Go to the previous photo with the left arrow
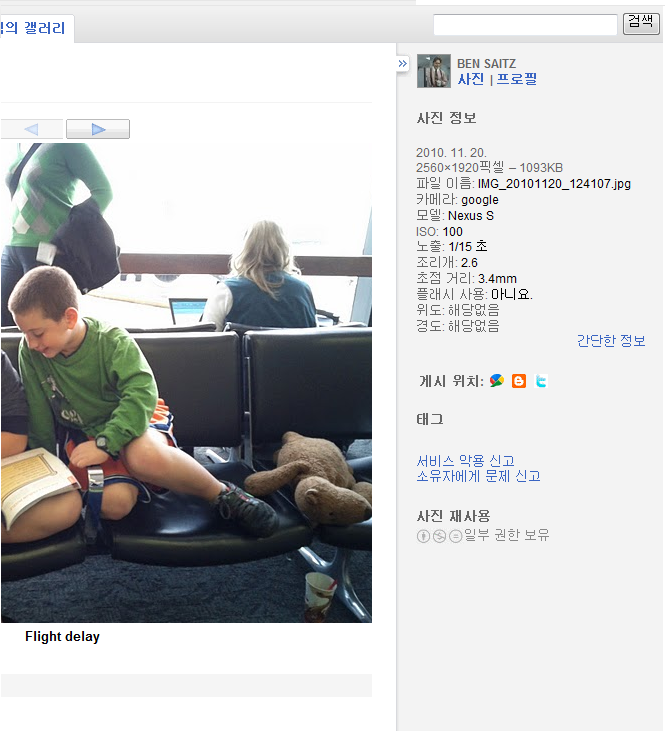This screenshot has height=731, width=665. point(31,129)
